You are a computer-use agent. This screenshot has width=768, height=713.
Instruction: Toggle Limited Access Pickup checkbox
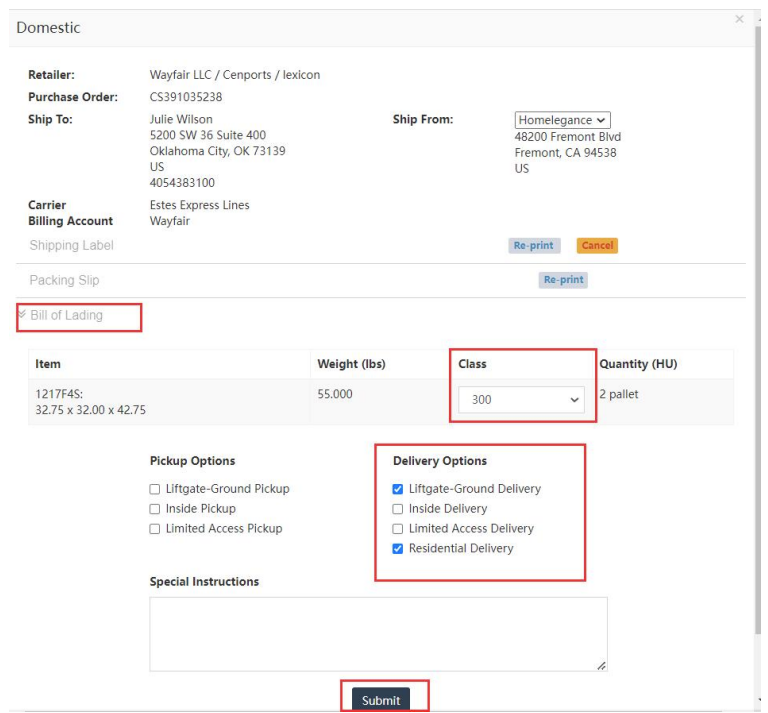pos(155,529)
